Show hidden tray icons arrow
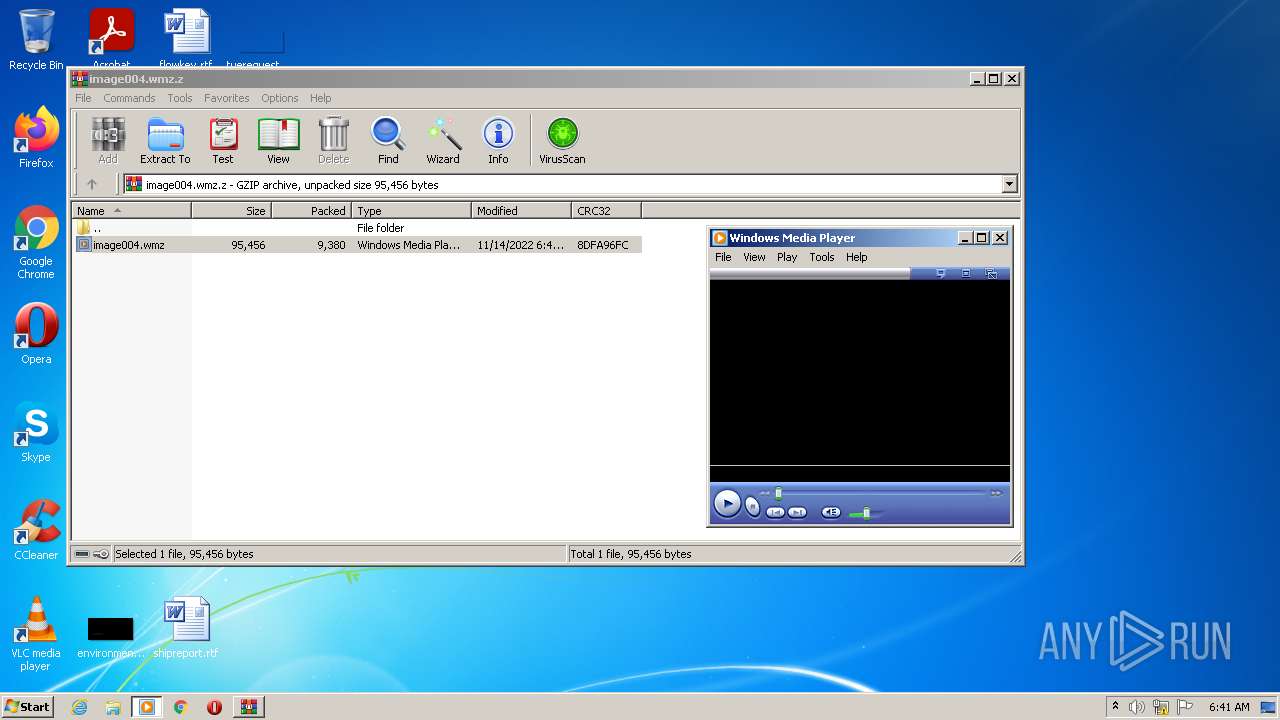The width and height of the screenshot is (1280, 720). click(1115, 707)
